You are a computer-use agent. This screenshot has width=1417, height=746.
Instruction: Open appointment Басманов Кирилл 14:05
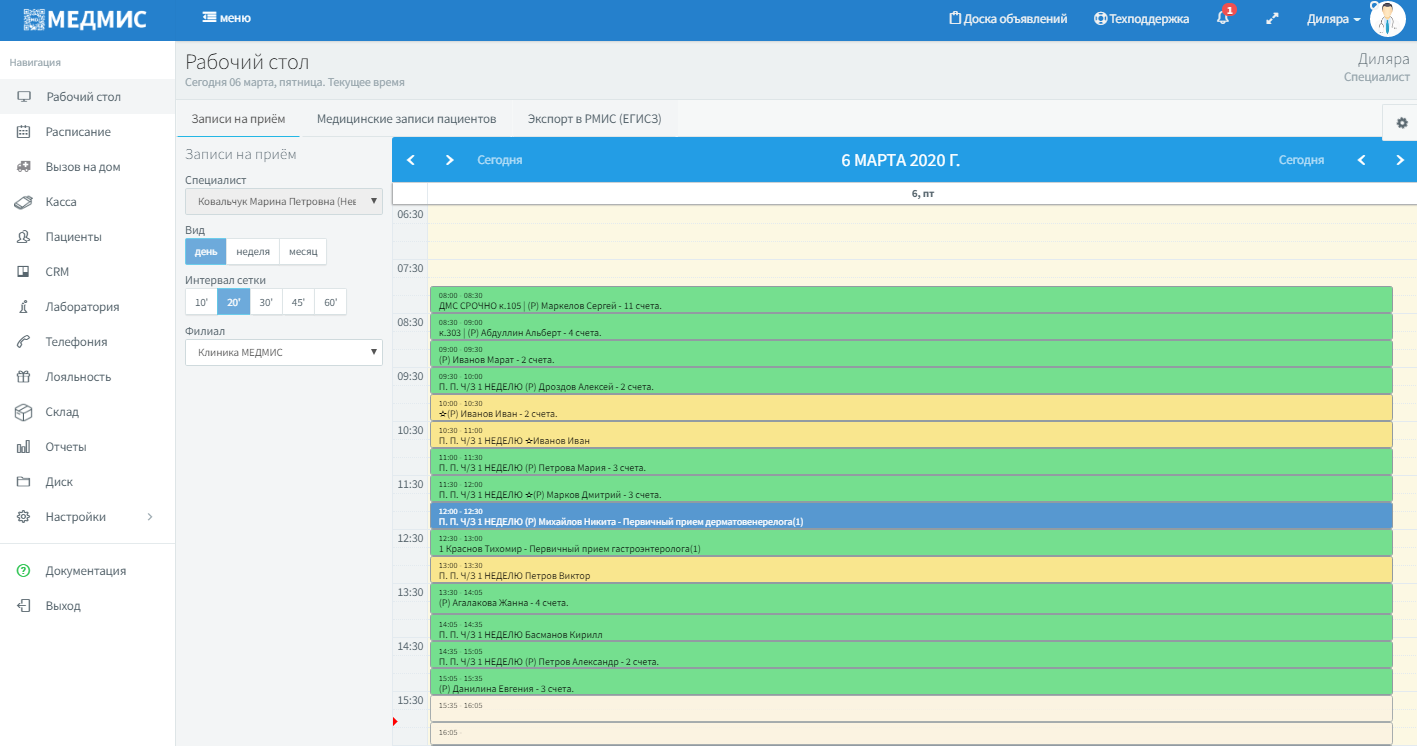pos(911,628)
